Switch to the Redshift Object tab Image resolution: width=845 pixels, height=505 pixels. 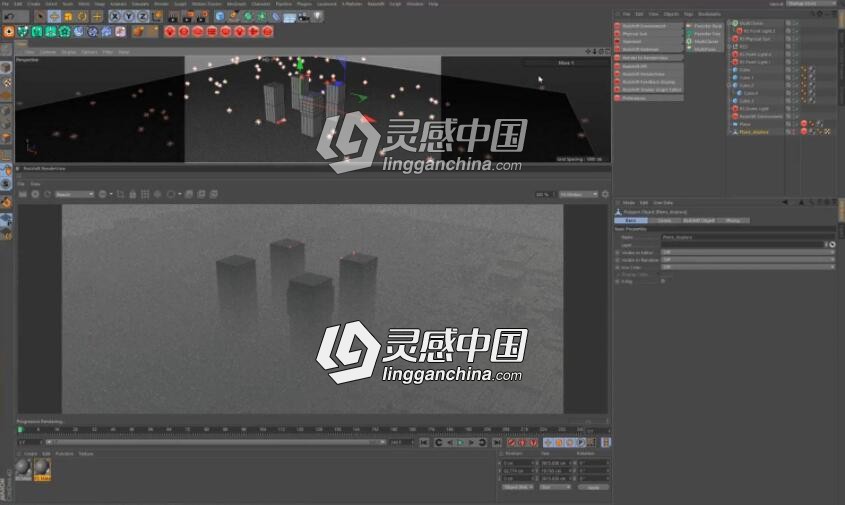pos(699,220)
